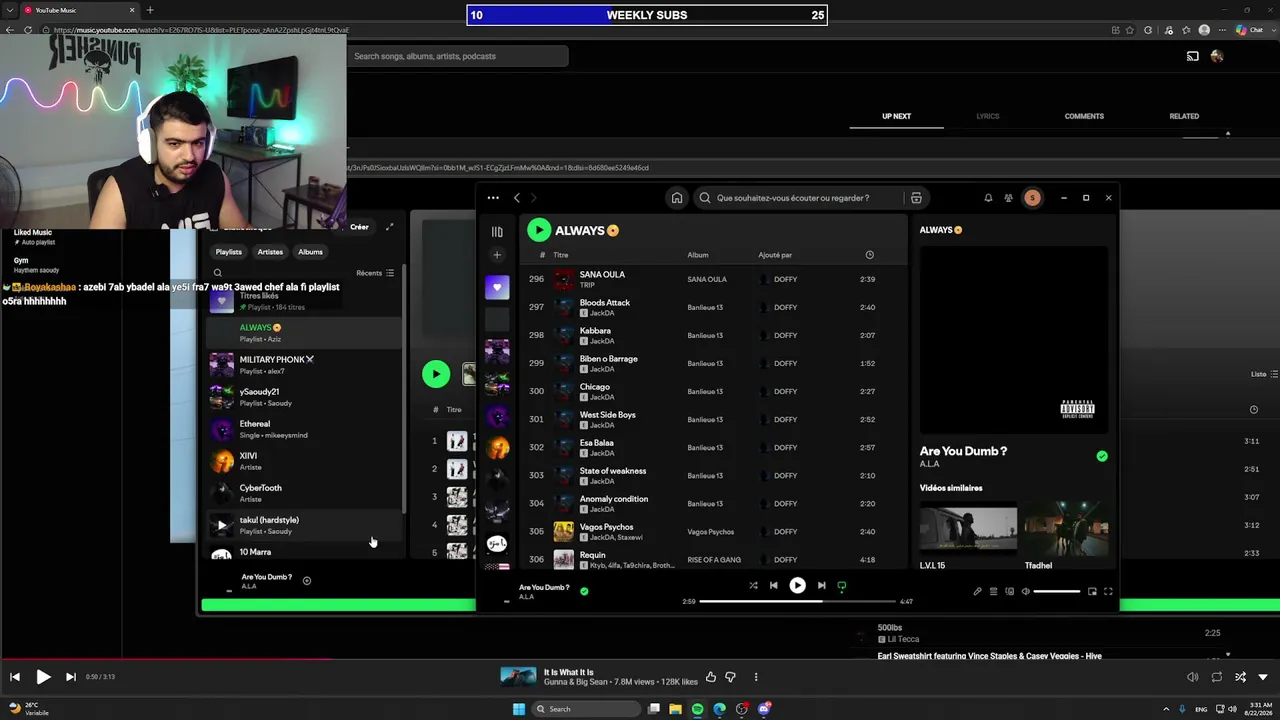This screenshot has width=1280, height=720.
Task: Open the Browse icon in Spotify's search bar
Action: pyautogui.click(x=916, y=198)
